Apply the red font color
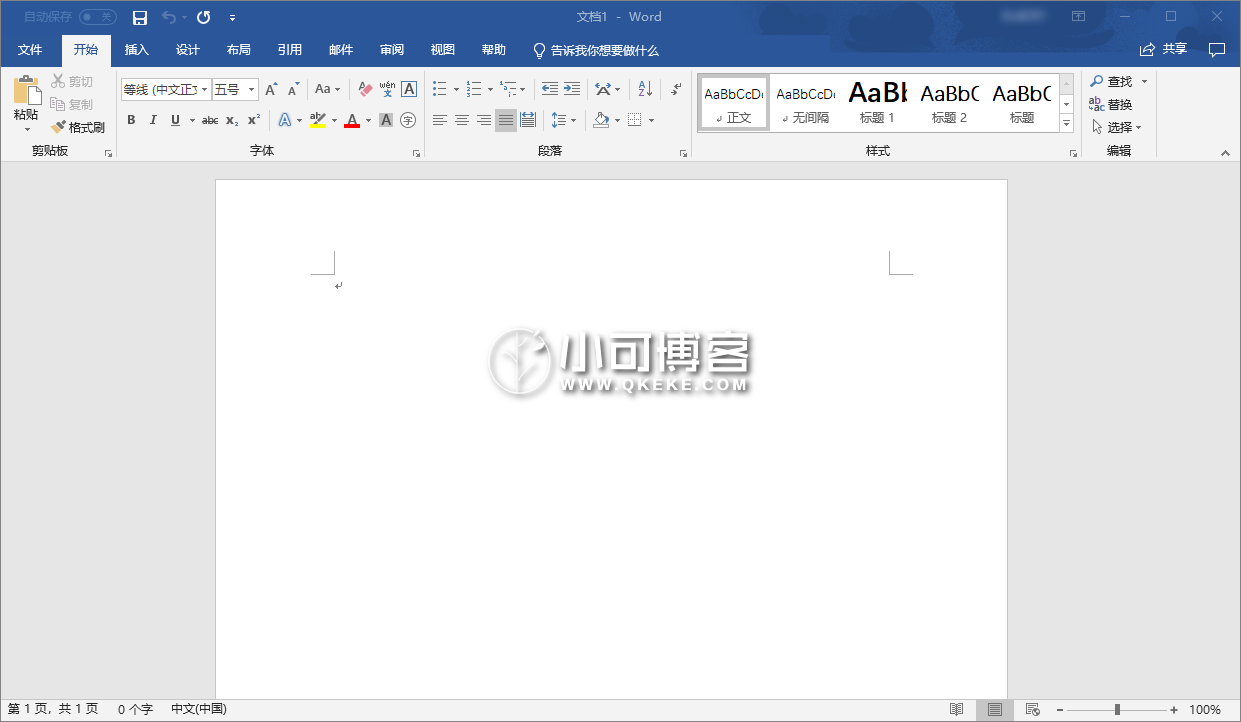Image resolution: width=1241 pixels, height=722 pixels. coord(352,120)
